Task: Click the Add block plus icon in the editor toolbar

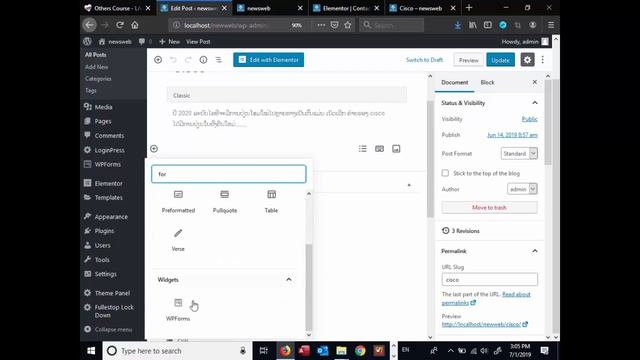Action: coord(158,60)
